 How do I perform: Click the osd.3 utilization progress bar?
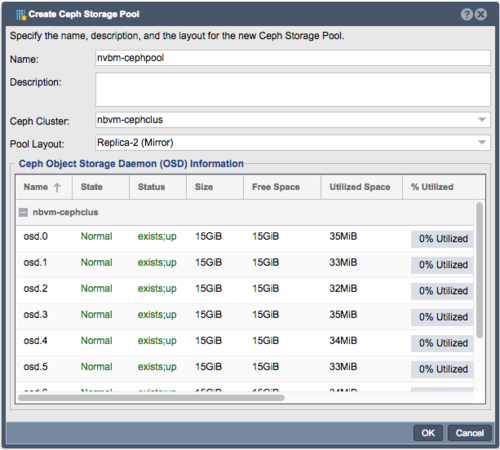442,317
